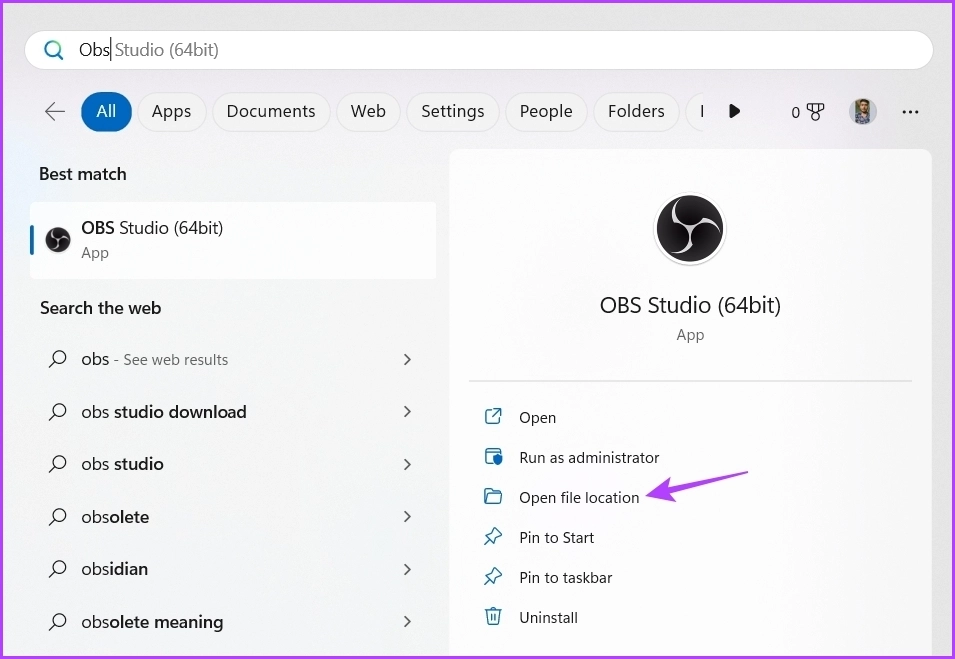Switch to the People filter tab
The image size is (955, 659).
click(x=546, y=111)
